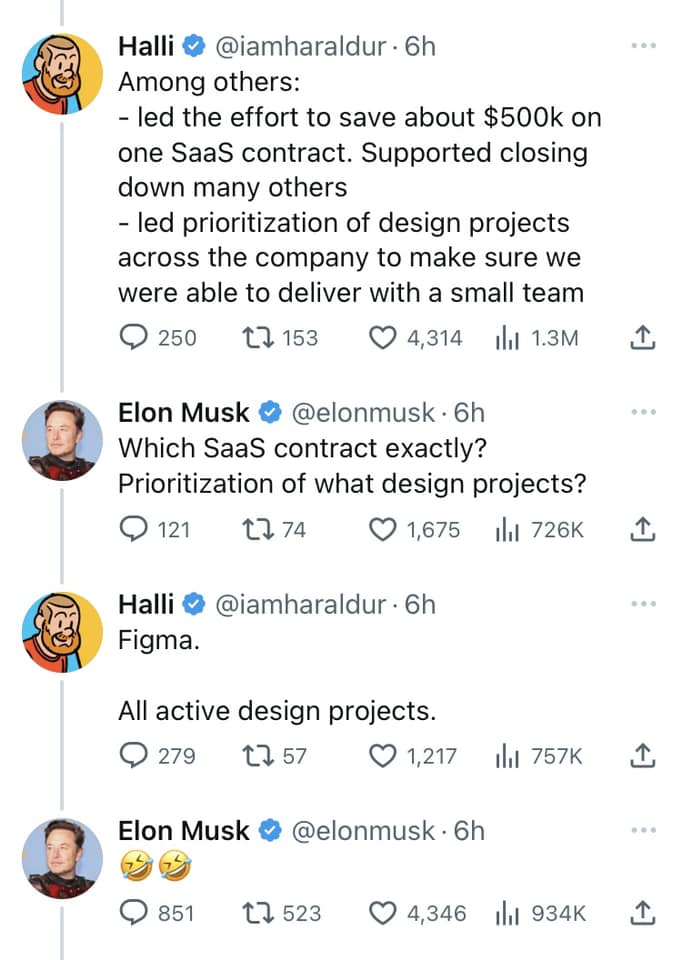View analytics showing 934K views
This screenshot has width=682, height=960.
541,913
